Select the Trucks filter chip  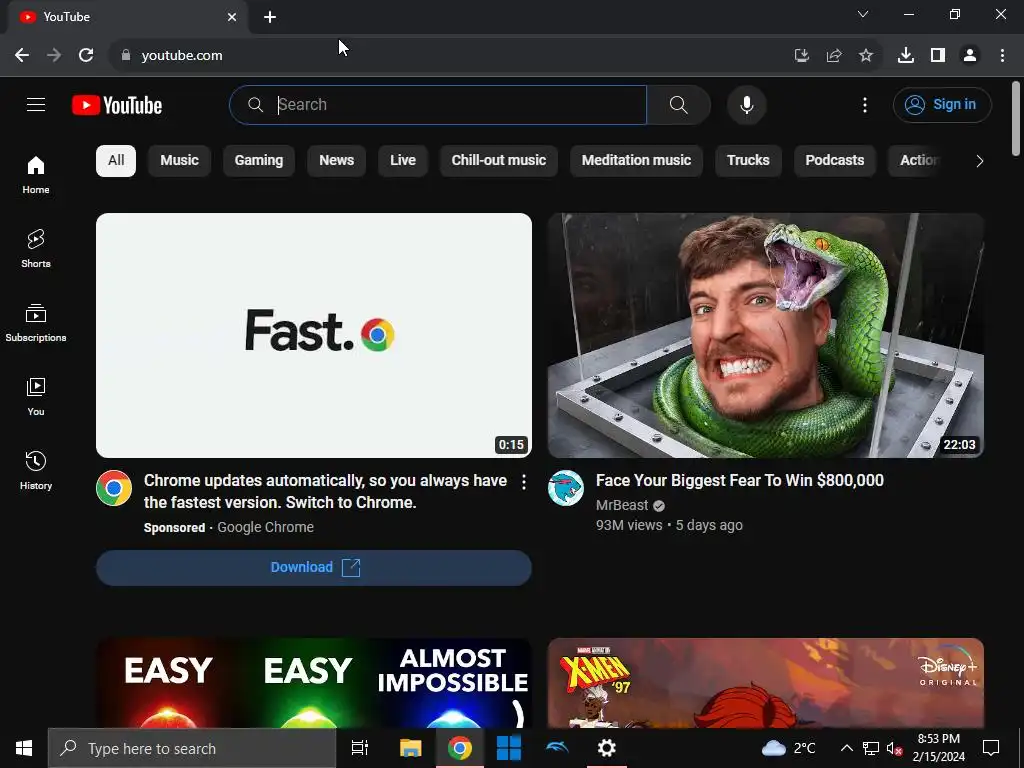(748, 161)
